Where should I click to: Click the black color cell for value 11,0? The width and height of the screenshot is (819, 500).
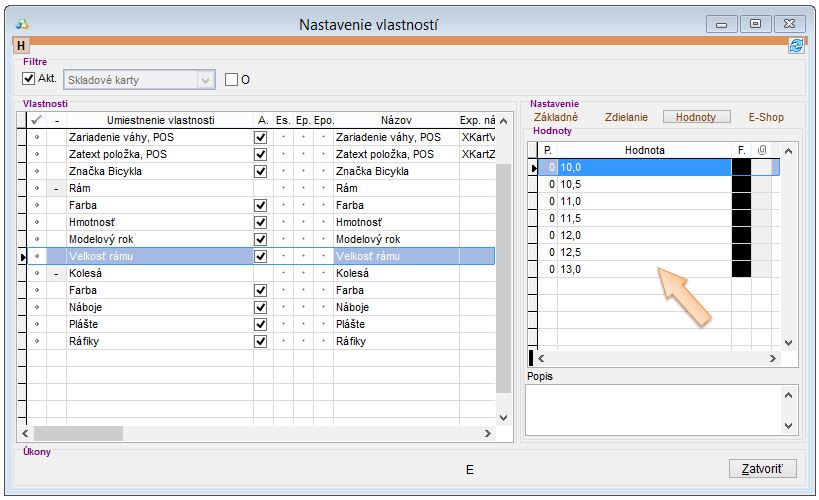pos(741,201)
